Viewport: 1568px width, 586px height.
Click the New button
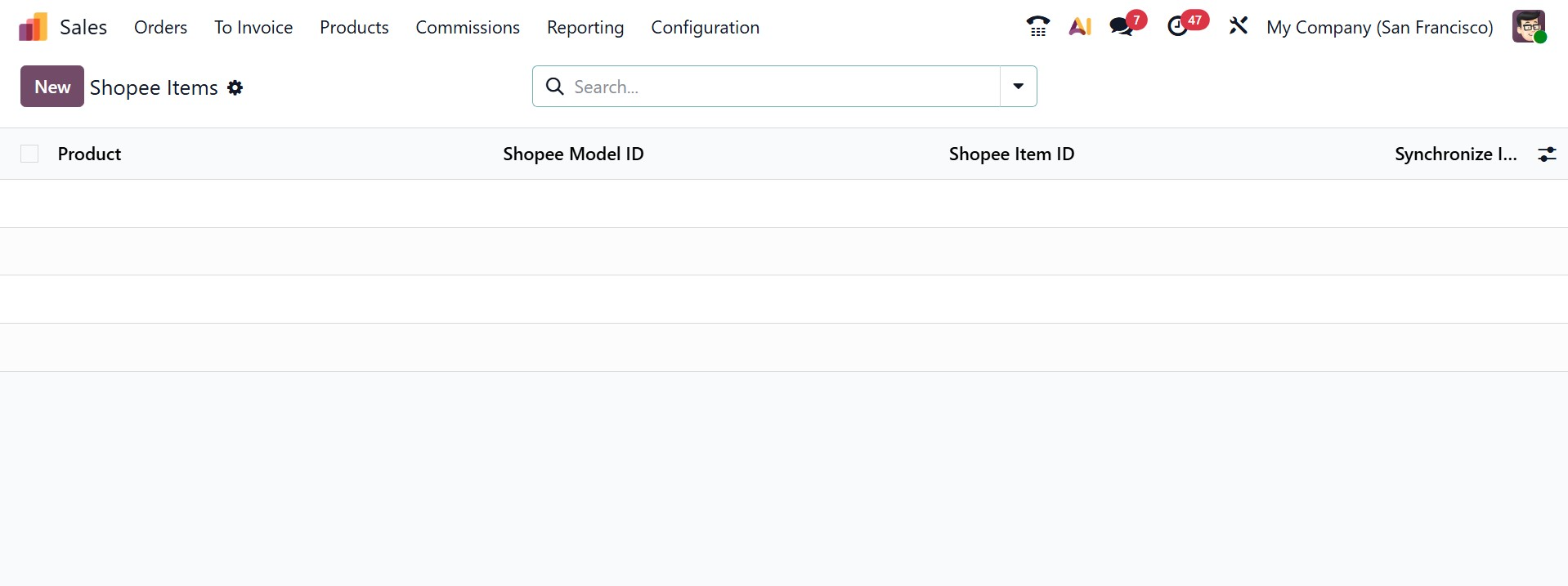point(52,87)
